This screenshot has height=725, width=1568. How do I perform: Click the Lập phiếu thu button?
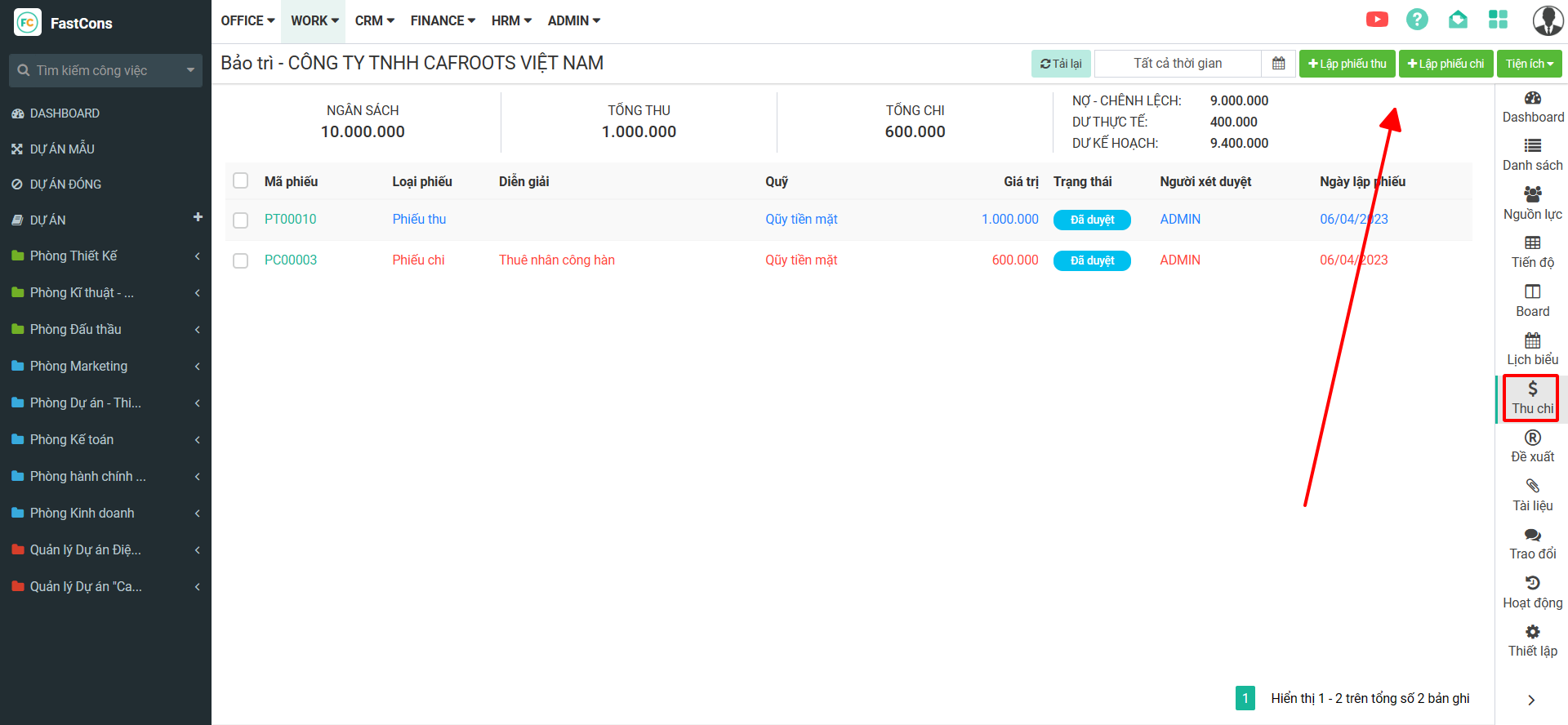coord(1347,64)
